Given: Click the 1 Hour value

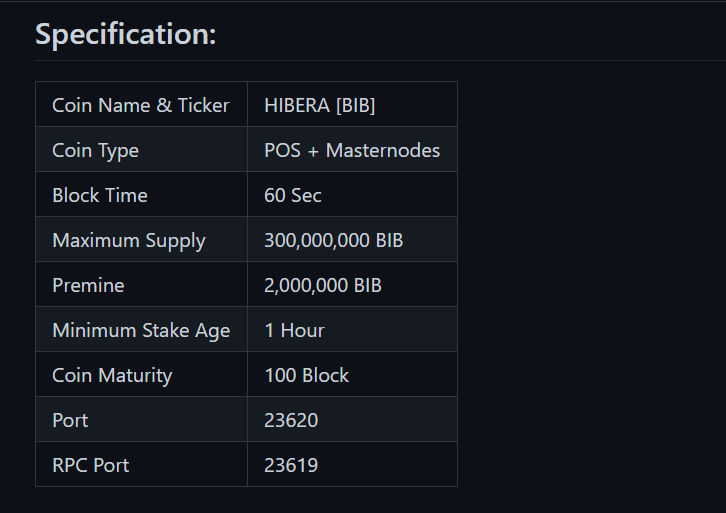Looking at the screenshot, I should tap(294, 330).
